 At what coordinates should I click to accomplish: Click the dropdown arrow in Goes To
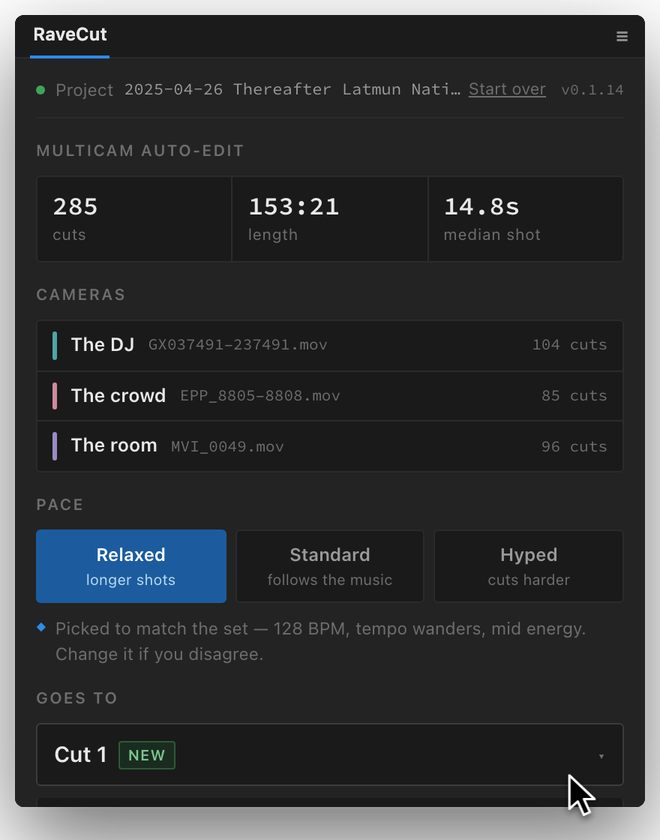(601, 756)
